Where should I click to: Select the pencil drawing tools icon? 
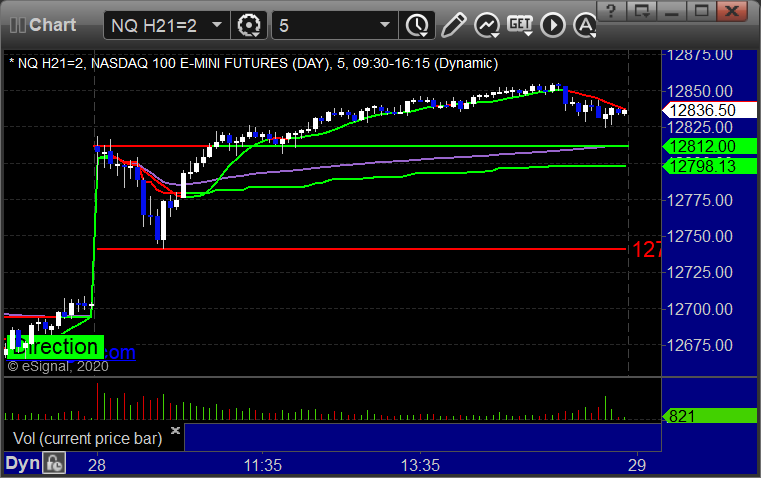tap(453, 25)
